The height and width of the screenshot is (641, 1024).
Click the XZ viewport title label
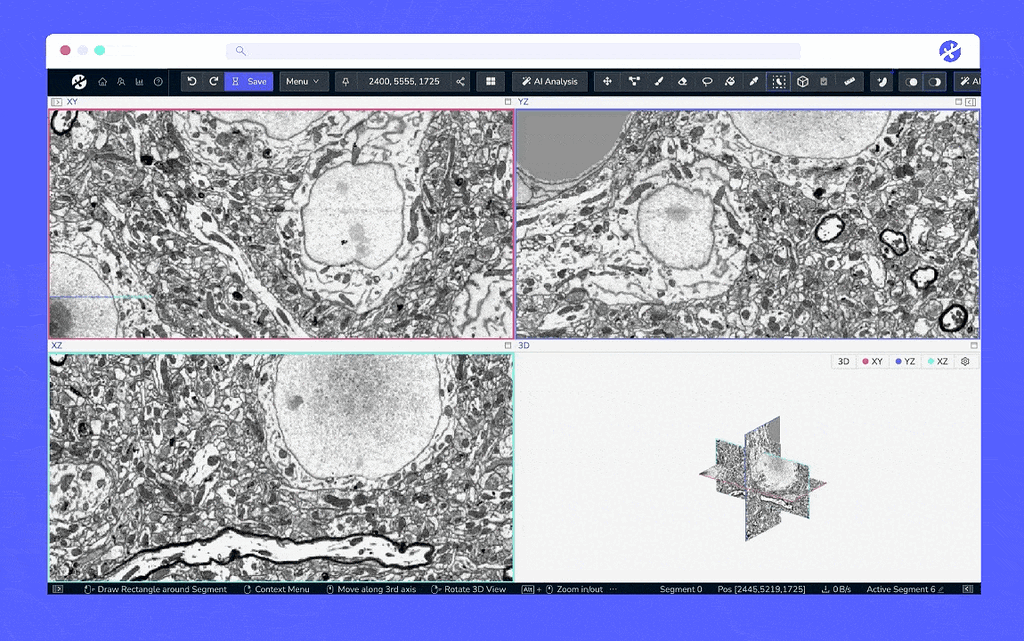pos(56,346)
